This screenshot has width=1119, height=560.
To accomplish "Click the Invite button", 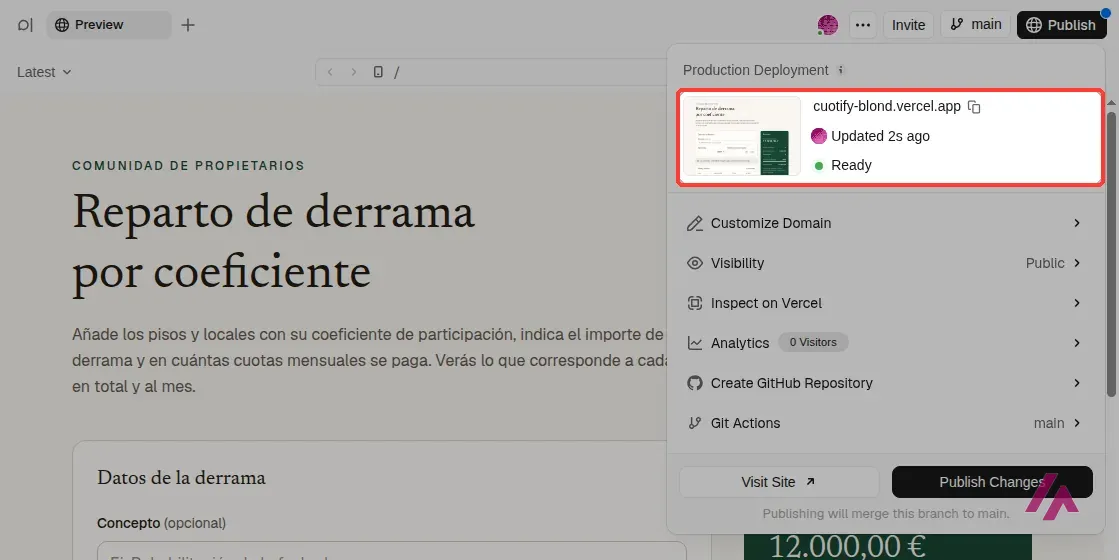I will [x=908, y=25].
